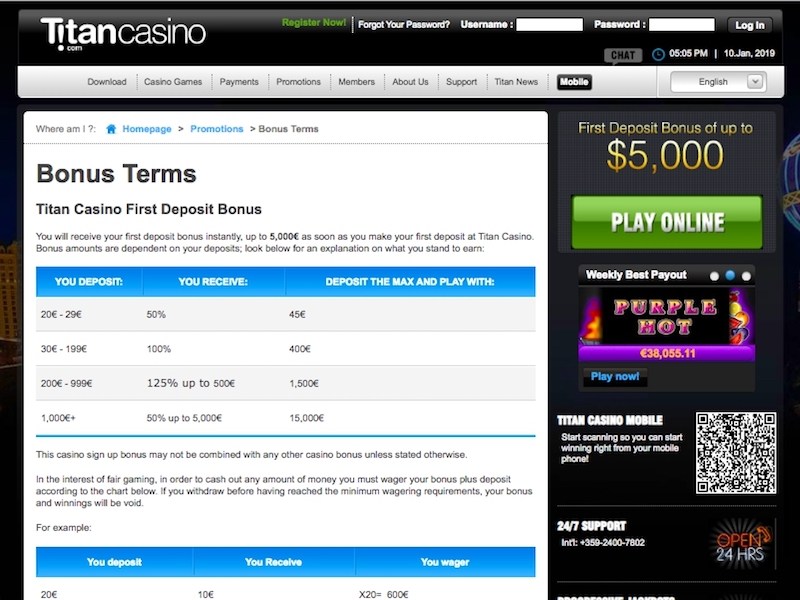Click the Register Now! link
This screenshot has width=800, height=600.
[314, 23]
